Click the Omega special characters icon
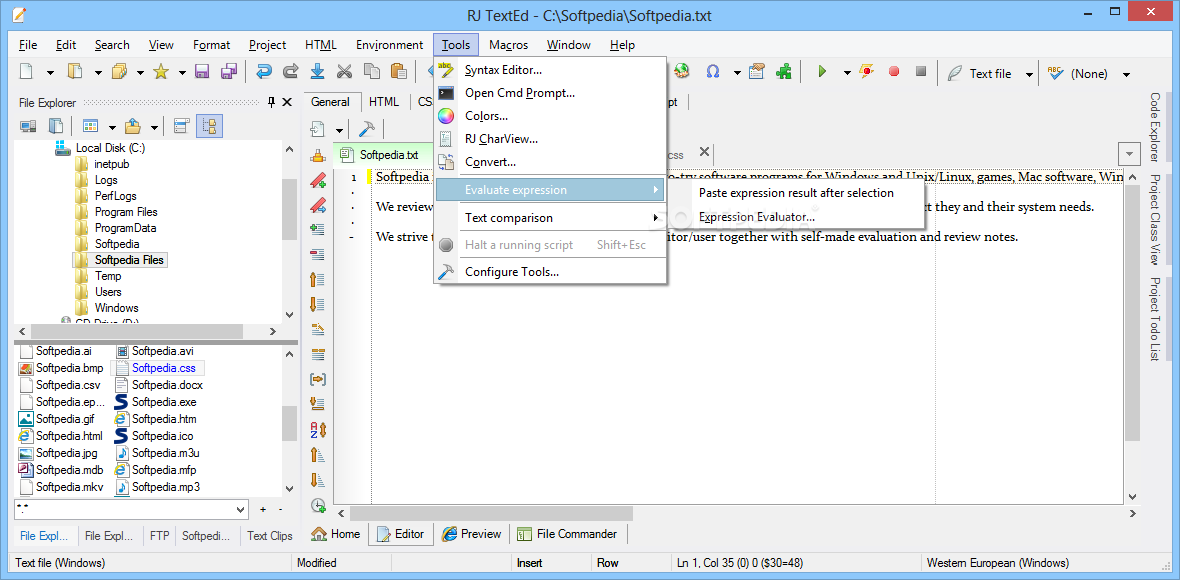This screenshot has height=580, width=1180. tap(713, 72)
